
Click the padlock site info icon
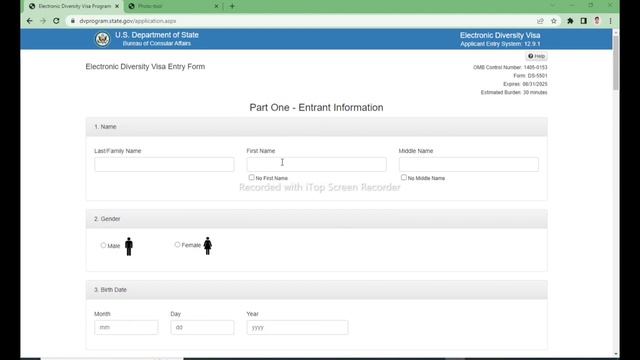point(73,21)
